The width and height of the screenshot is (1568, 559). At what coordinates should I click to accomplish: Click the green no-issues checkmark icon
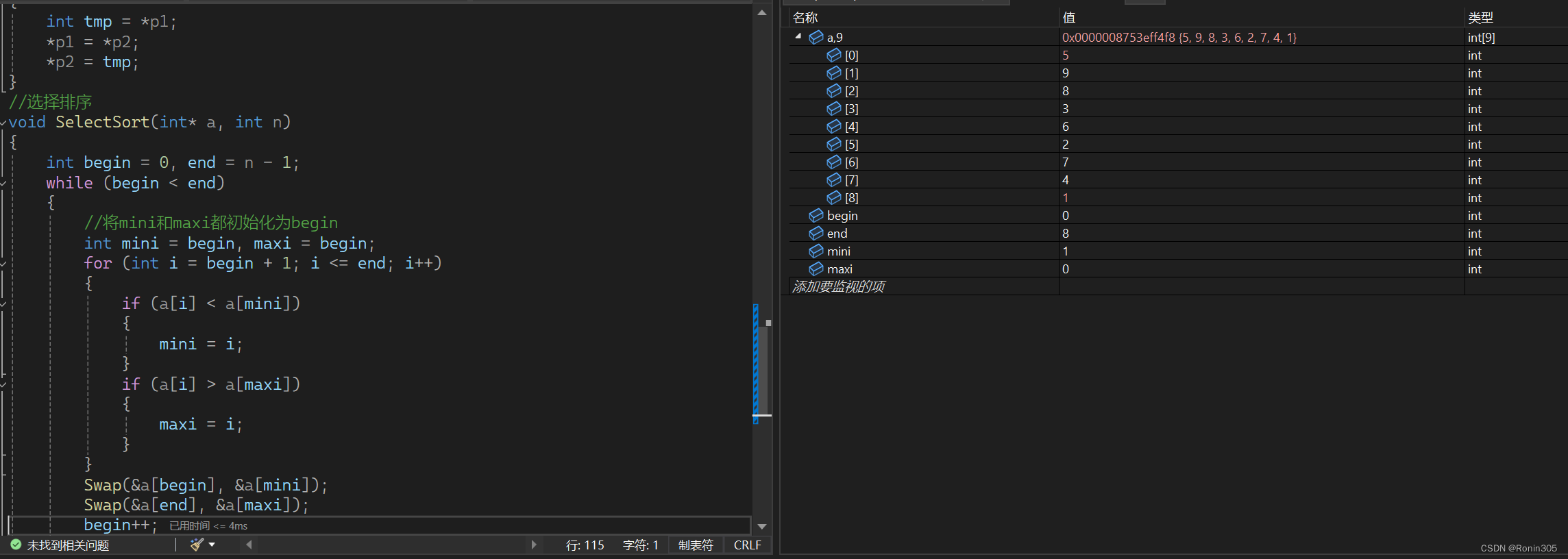coord(16,545)
